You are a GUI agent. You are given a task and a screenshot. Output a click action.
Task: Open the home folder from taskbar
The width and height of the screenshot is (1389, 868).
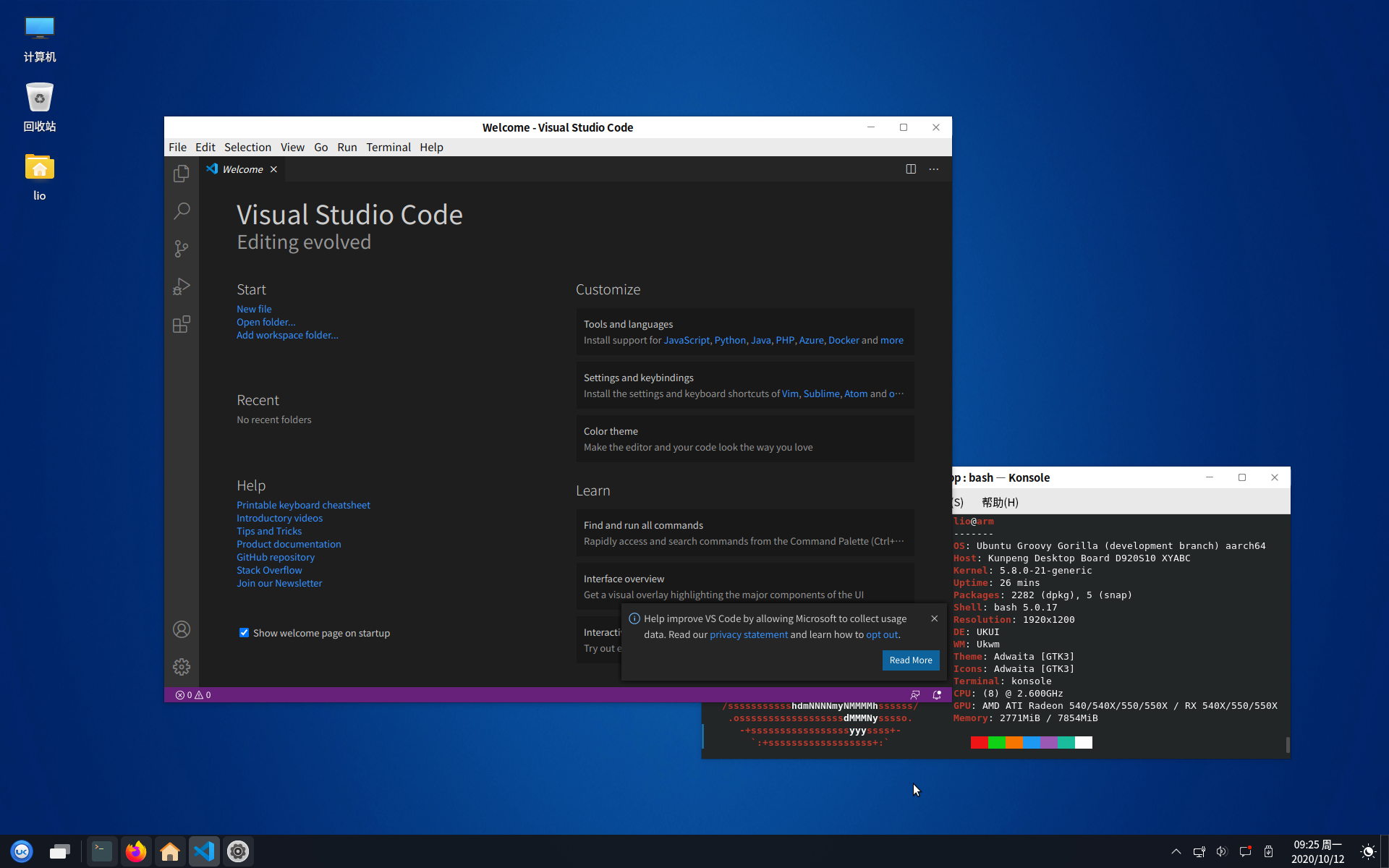tap(170, 851)
